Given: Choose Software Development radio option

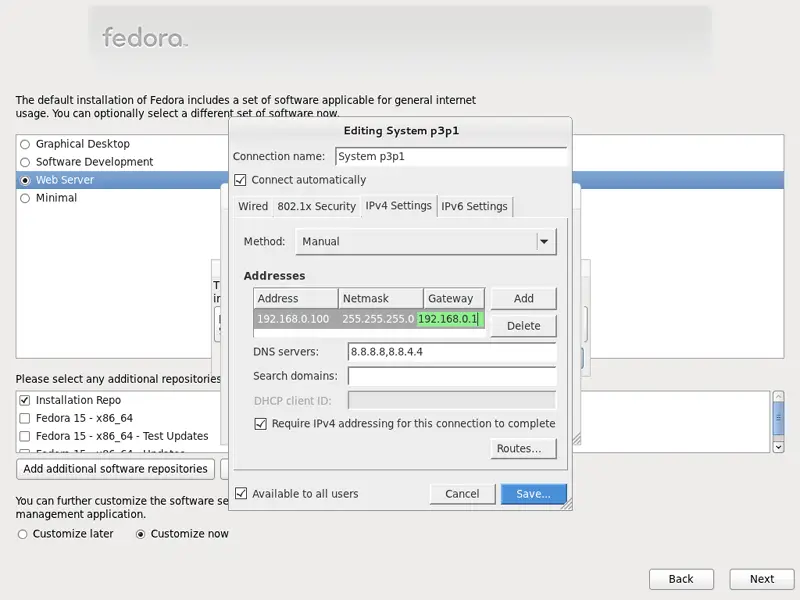Looking at the screenshot, I should pos(25,162).
